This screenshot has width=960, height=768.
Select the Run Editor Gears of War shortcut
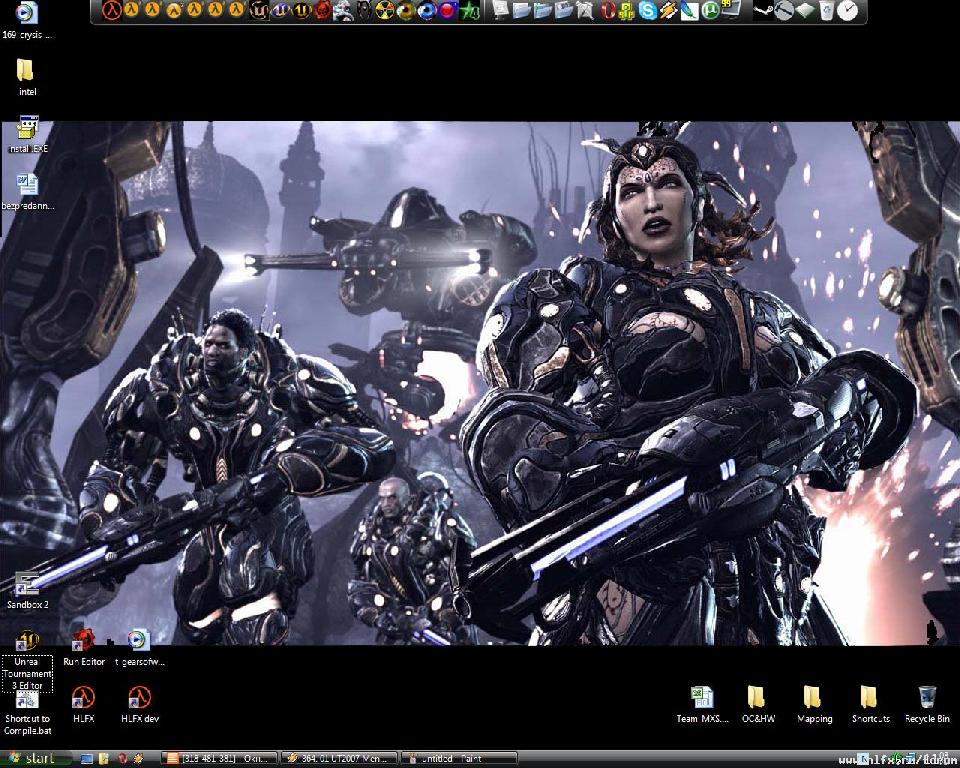coord(83,648)
